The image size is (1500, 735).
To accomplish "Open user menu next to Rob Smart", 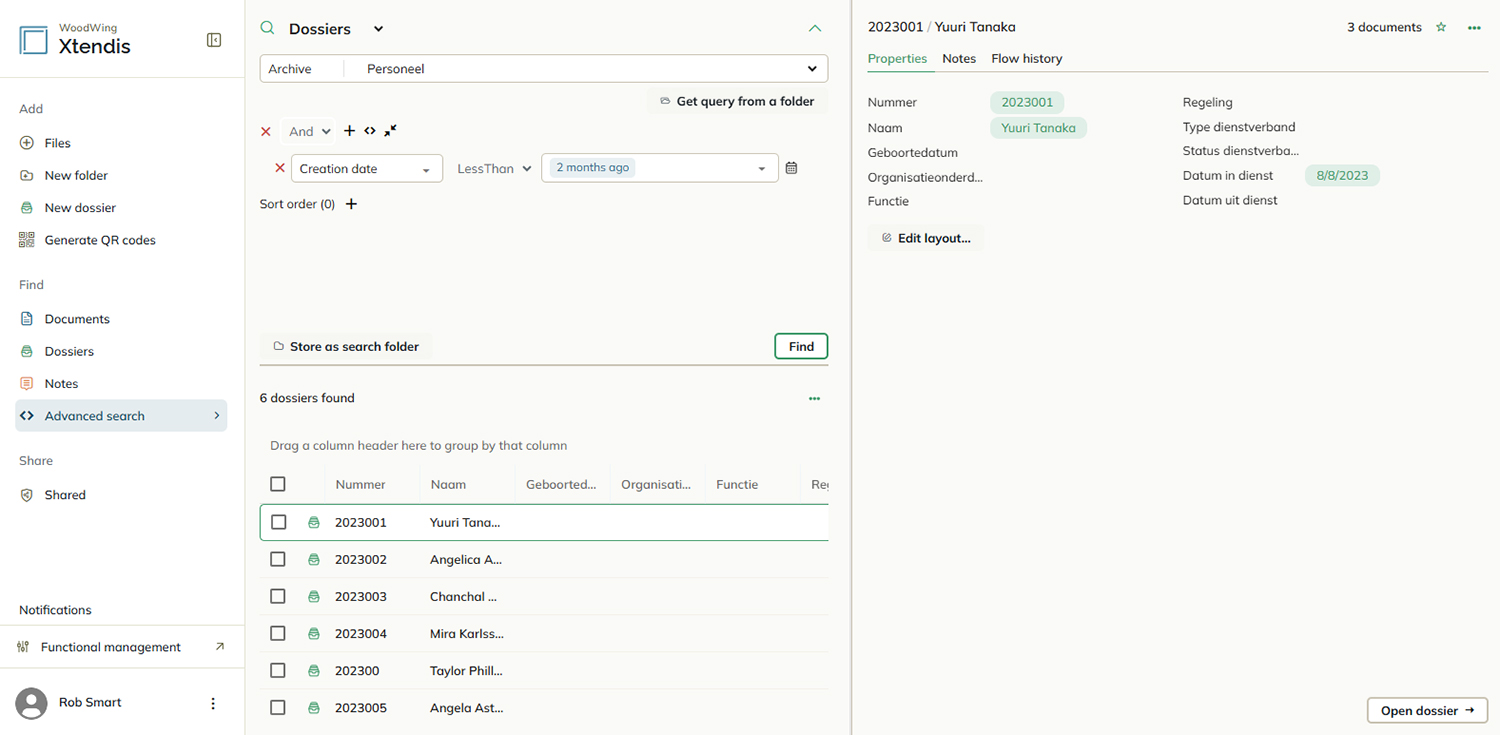I will [213, 703].
